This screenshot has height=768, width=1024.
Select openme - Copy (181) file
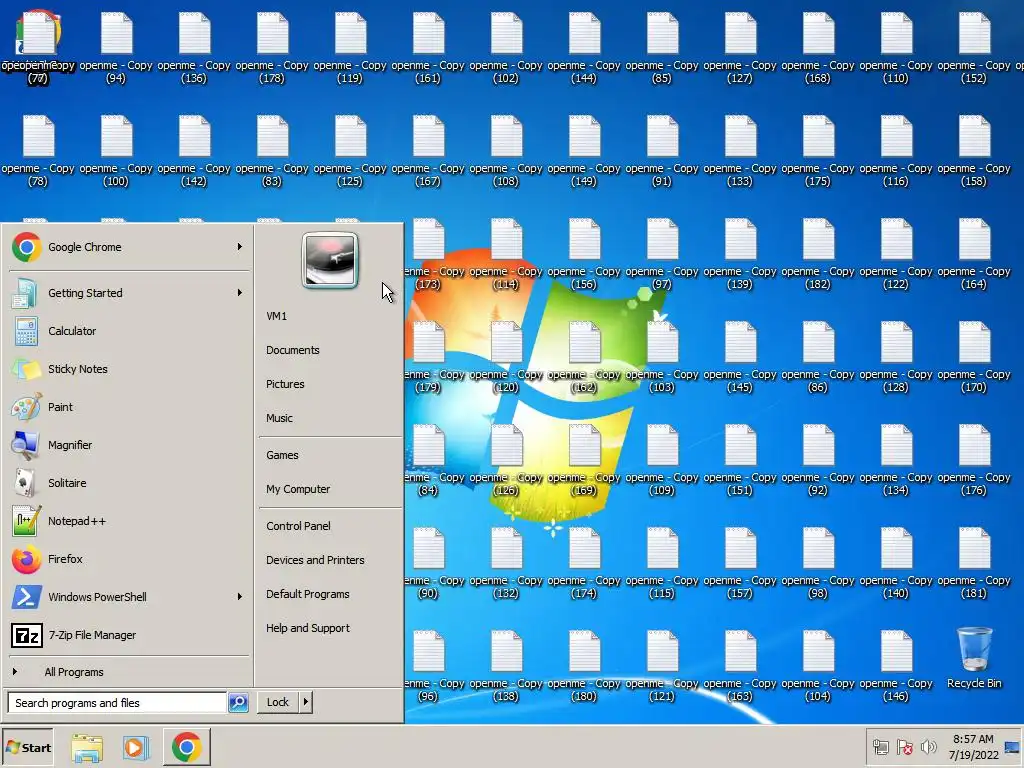click(974, 564)
